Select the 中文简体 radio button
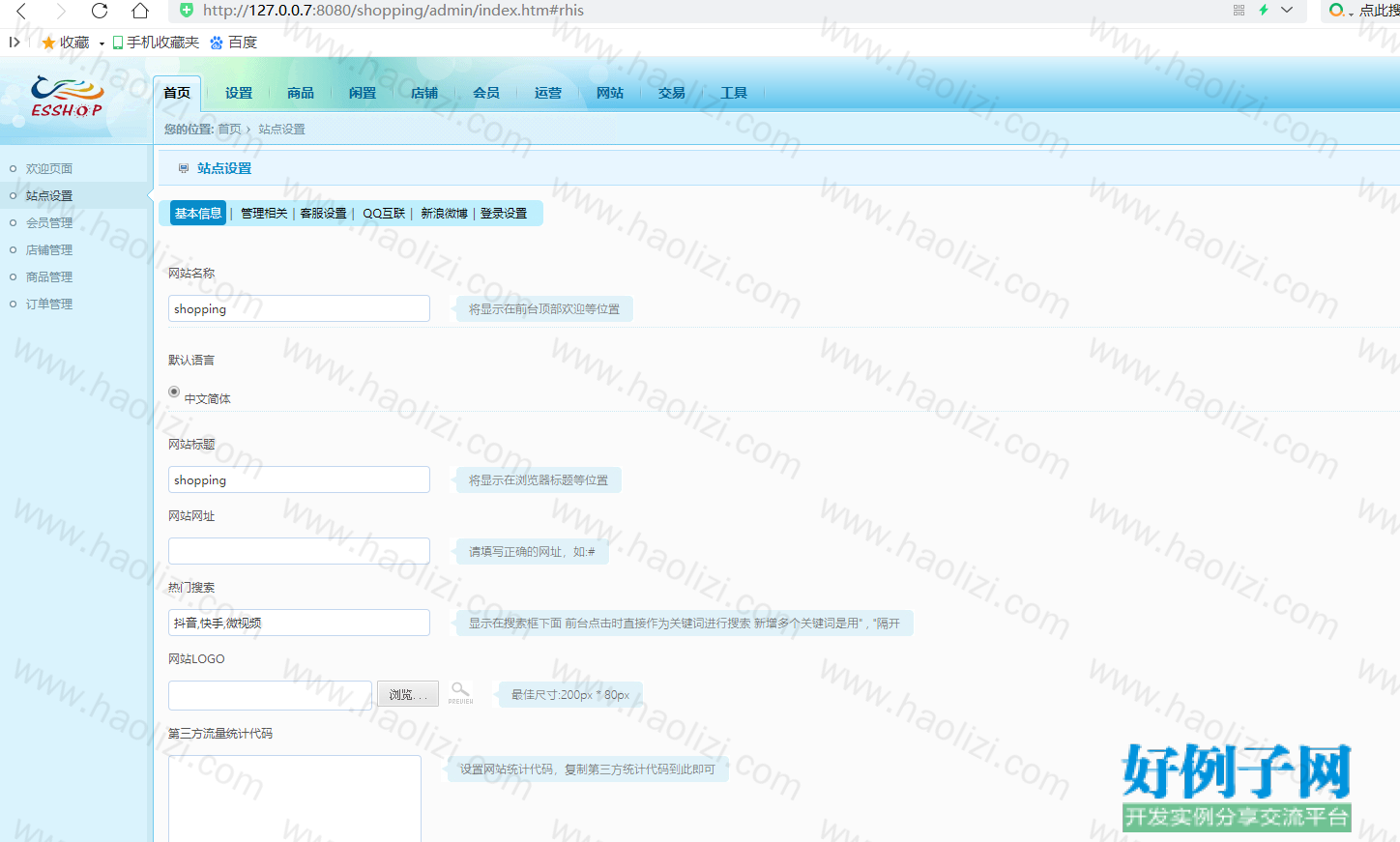The width and height of the screenshot is (1400, 842). pos(174,392)
